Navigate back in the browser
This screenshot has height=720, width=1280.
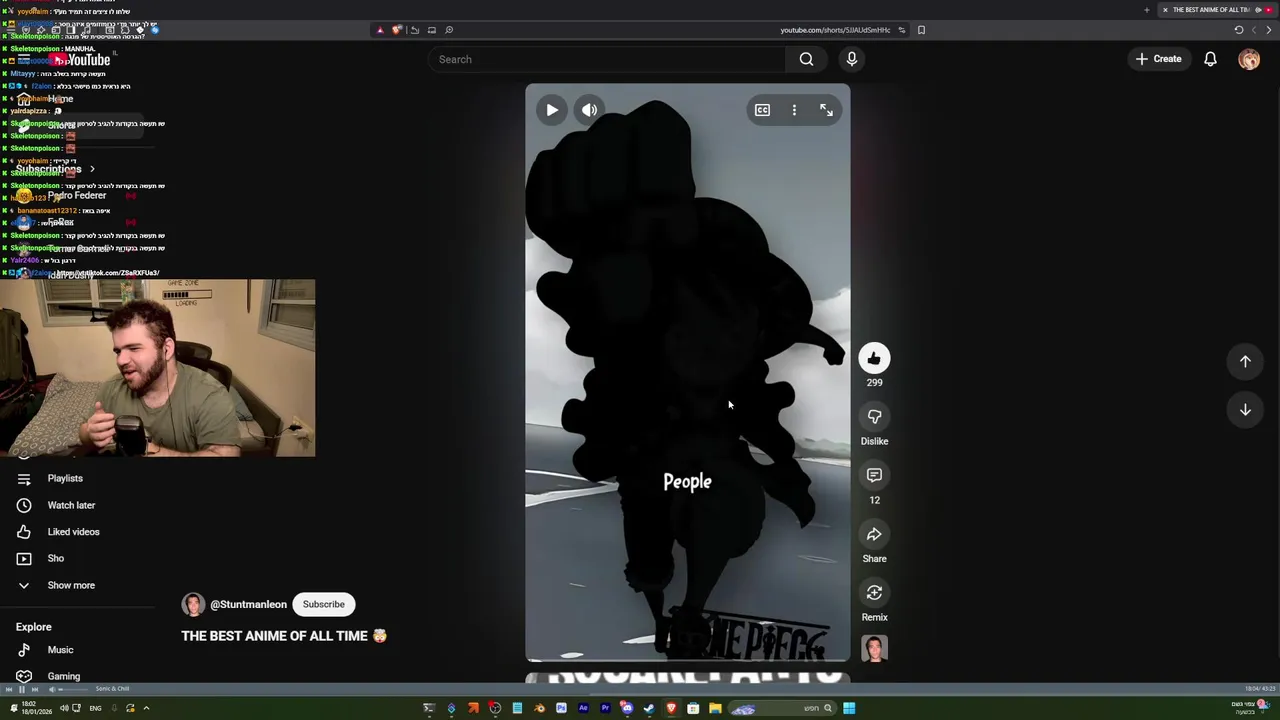[1269, 30]
